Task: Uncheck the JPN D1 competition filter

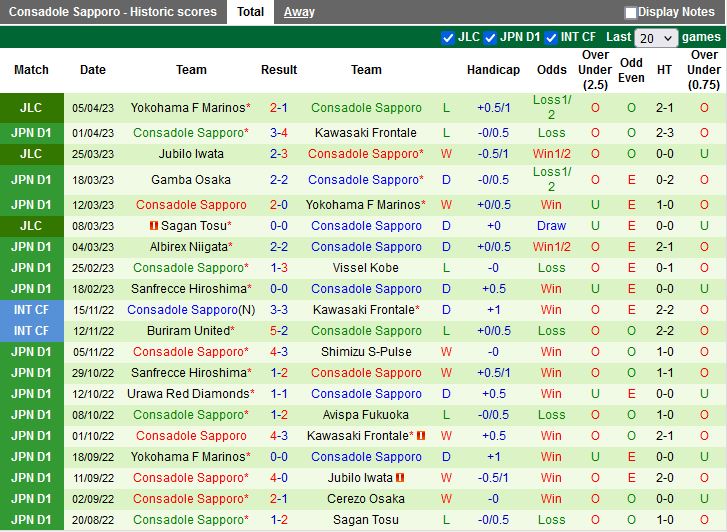Action: tap(490, 38)
